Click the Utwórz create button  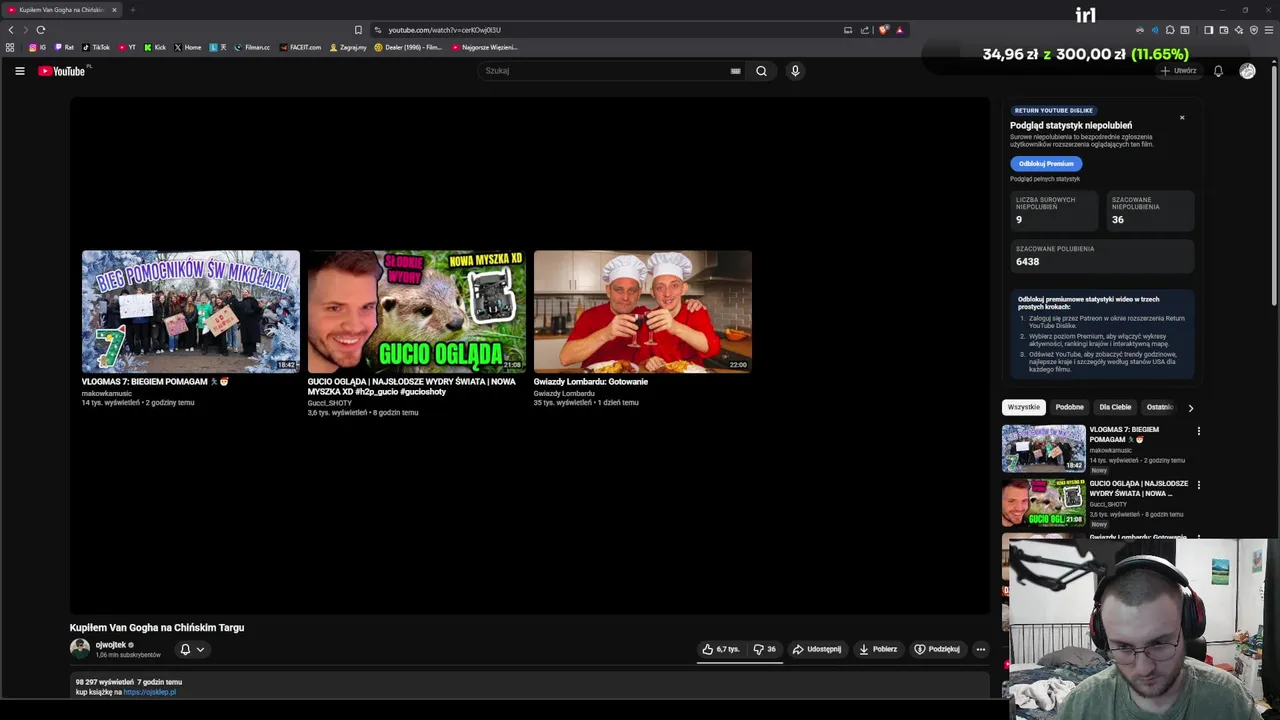(x=1178, y=71)
